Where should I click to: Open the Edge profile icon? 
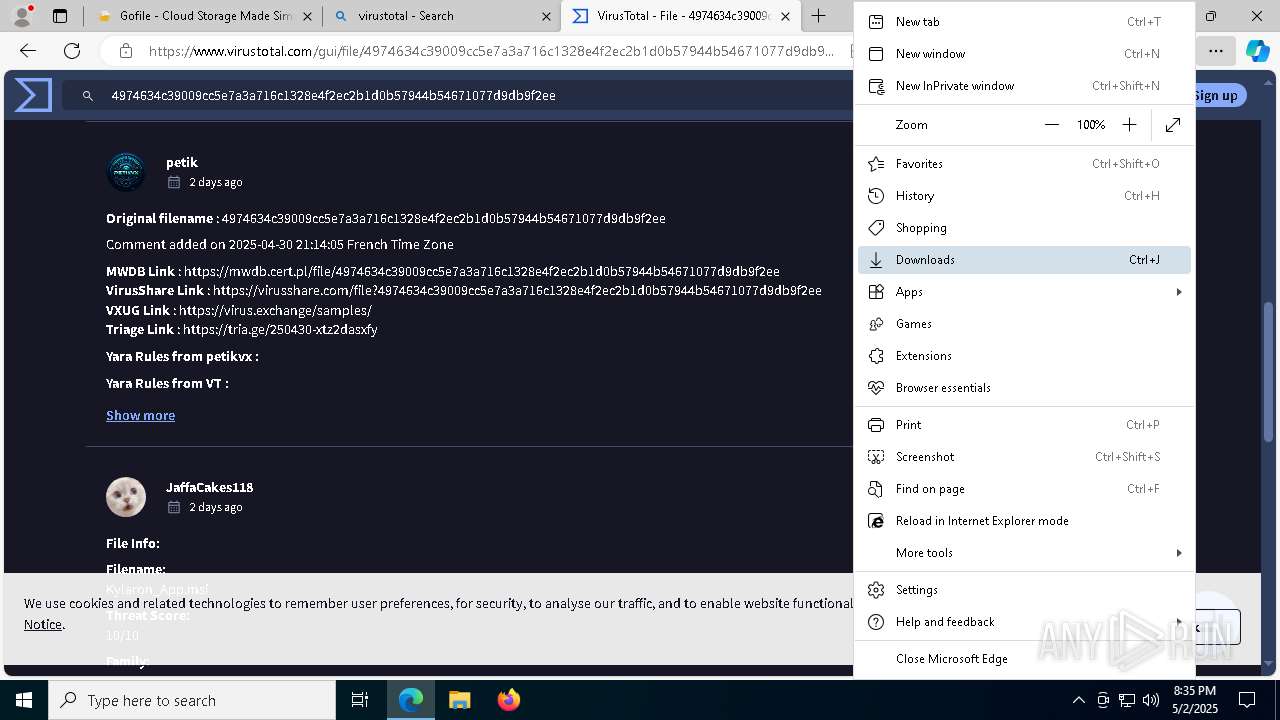tap(21, 16)
